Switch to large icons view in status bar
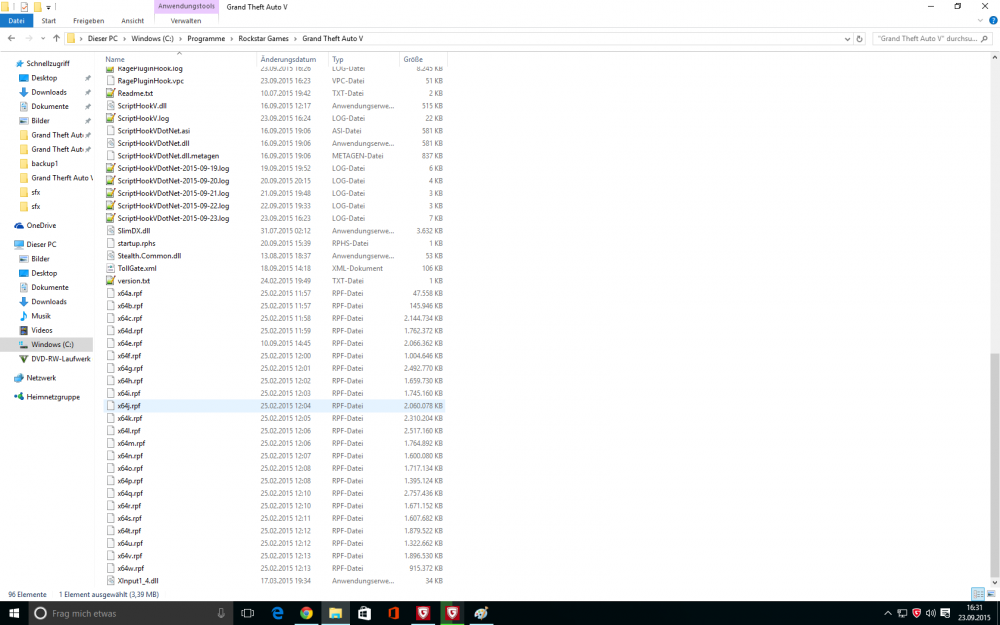This screenshot has width=1000, height=625. (990, 594)
